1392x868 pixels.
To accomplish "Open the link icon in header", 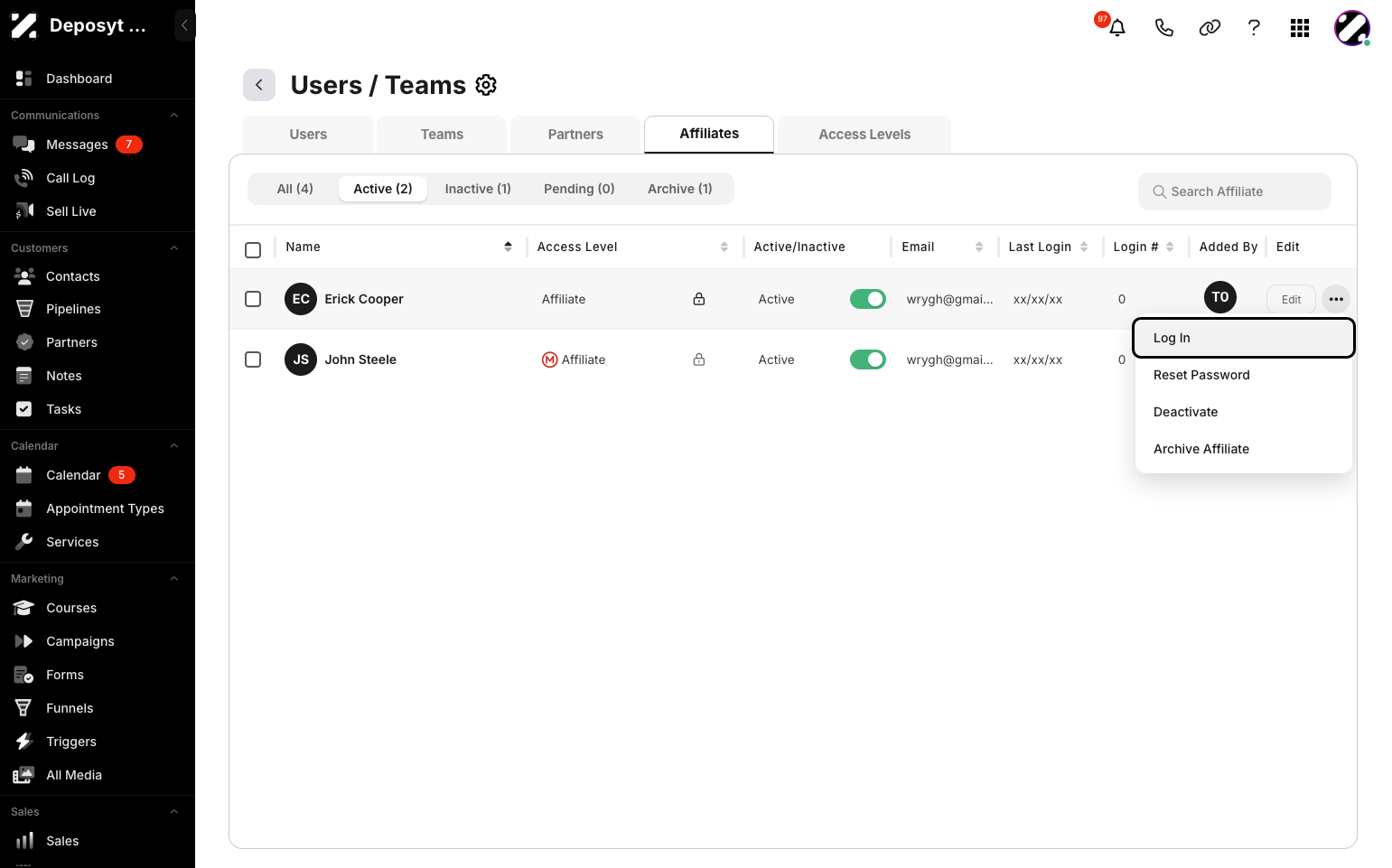I will click(x=1210, y=28).
